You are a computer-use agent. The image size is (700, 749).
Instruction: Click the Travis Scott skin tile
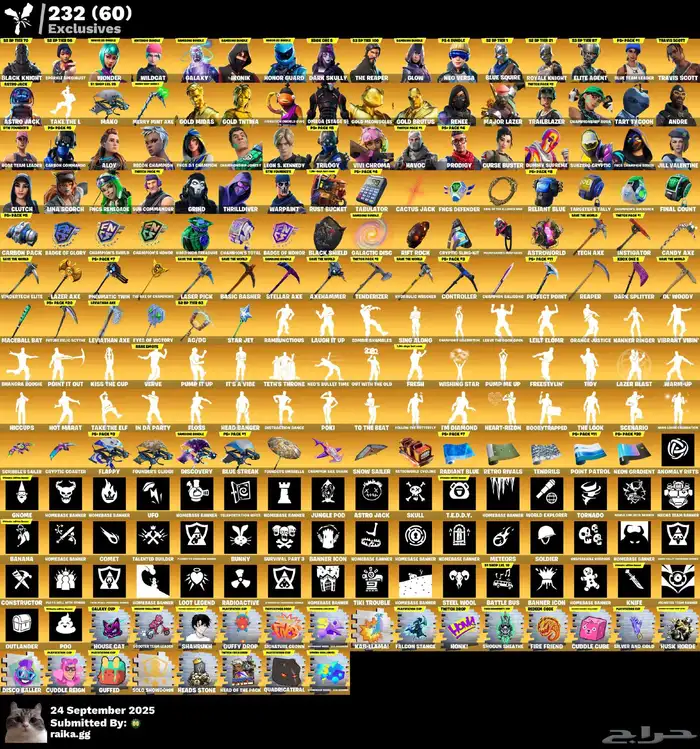[x=677, y=60]
